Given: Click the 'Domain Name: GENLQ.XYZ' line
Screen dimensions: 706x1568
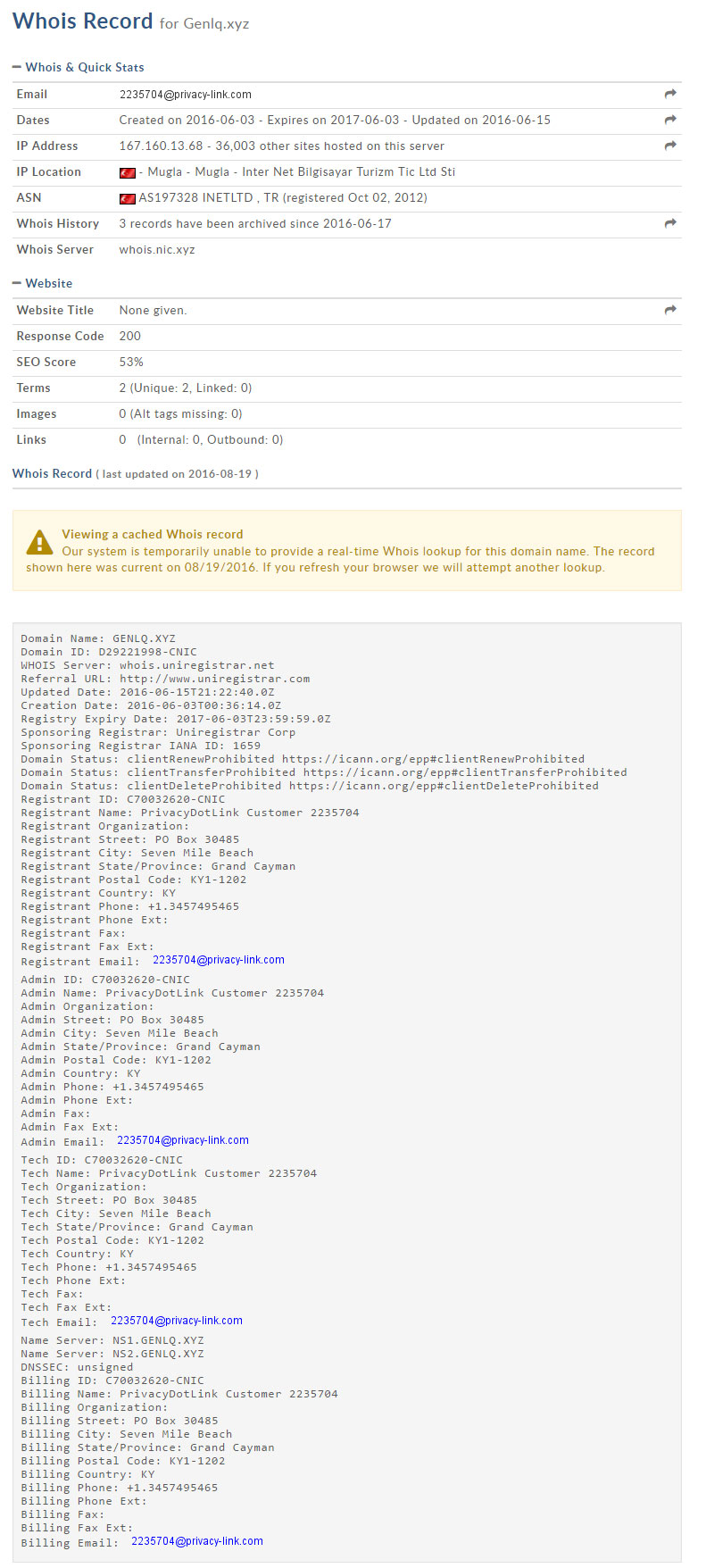Looking at the screenshot, I should point(98,638).
